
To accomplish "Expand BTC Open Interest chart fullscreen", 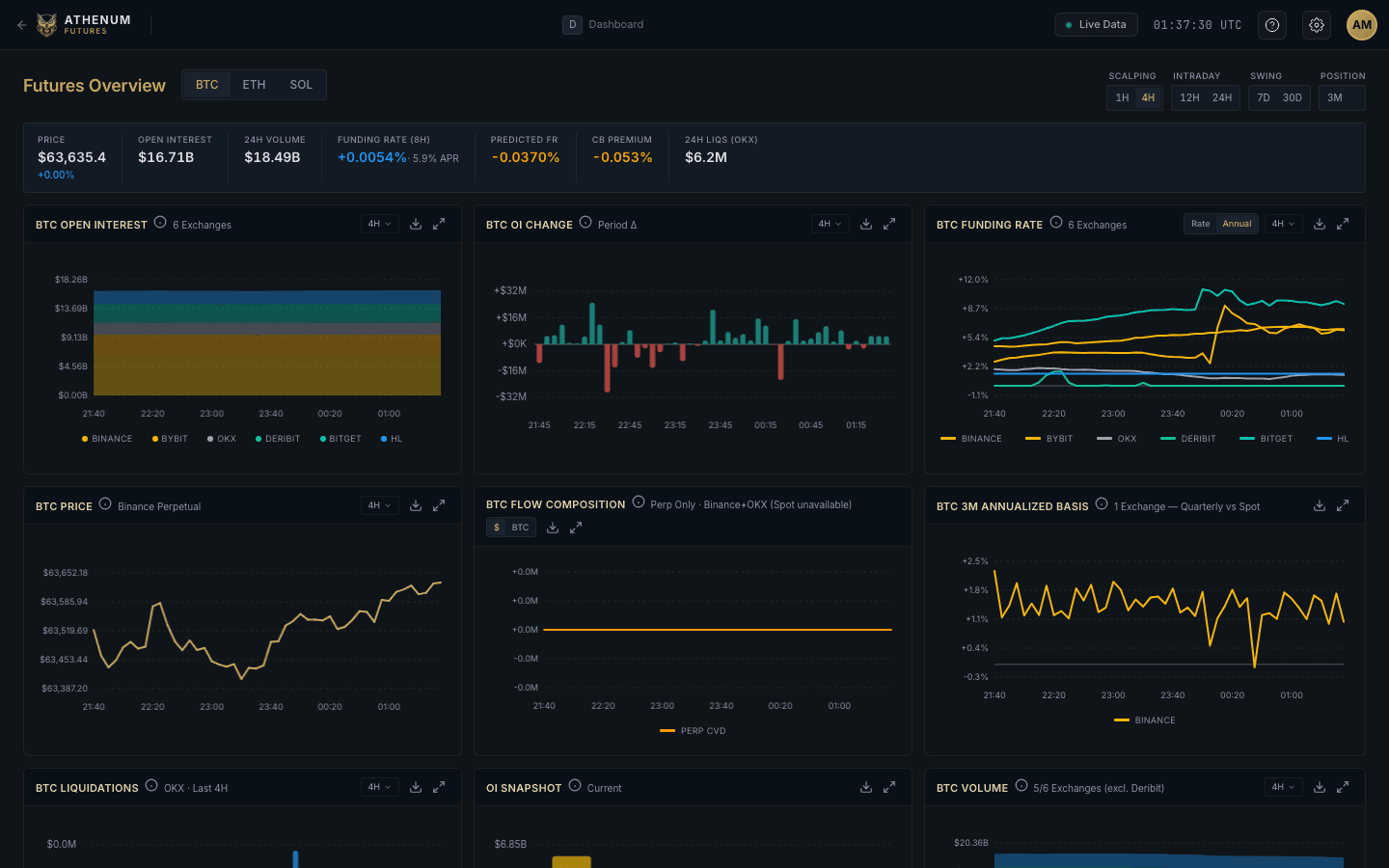I will (439, 224).
